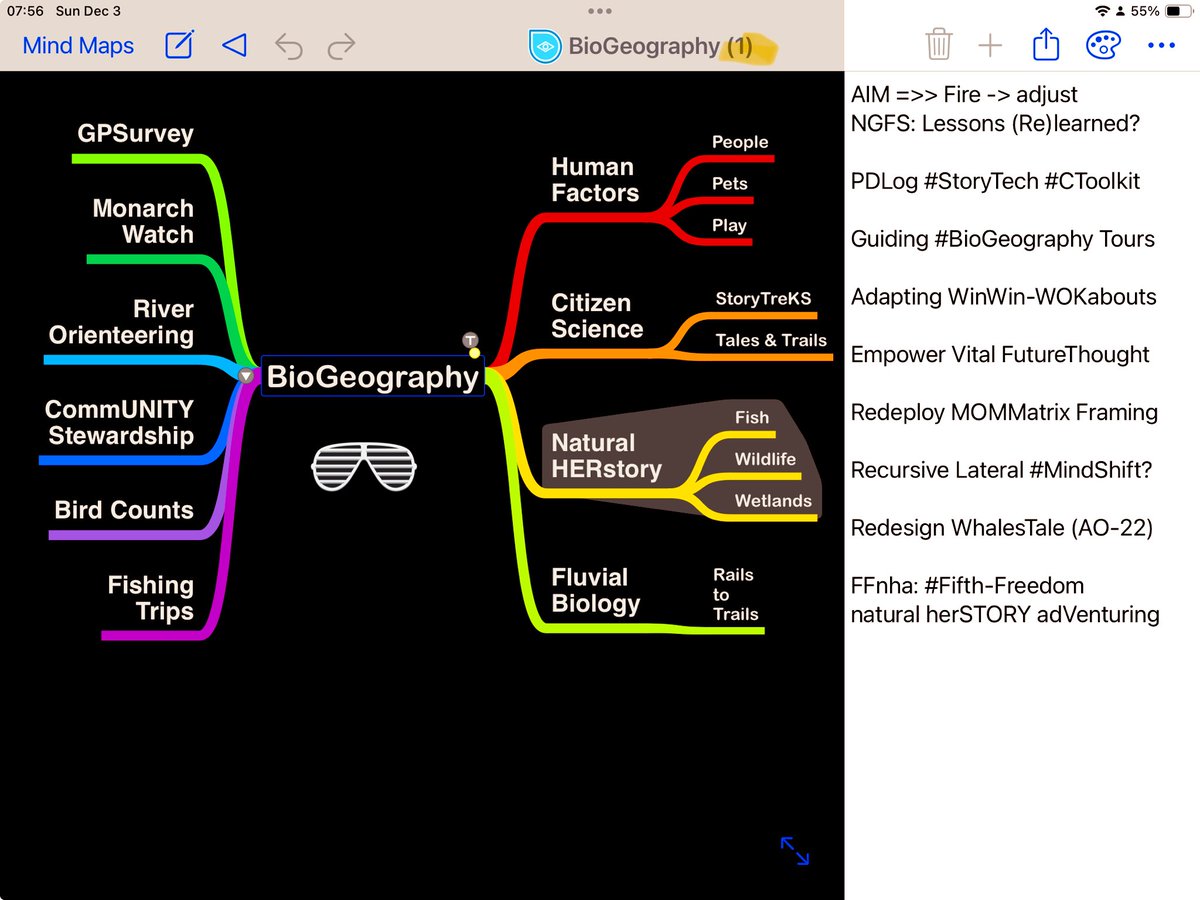Go back to Mind Maps list

click(78, 45)
